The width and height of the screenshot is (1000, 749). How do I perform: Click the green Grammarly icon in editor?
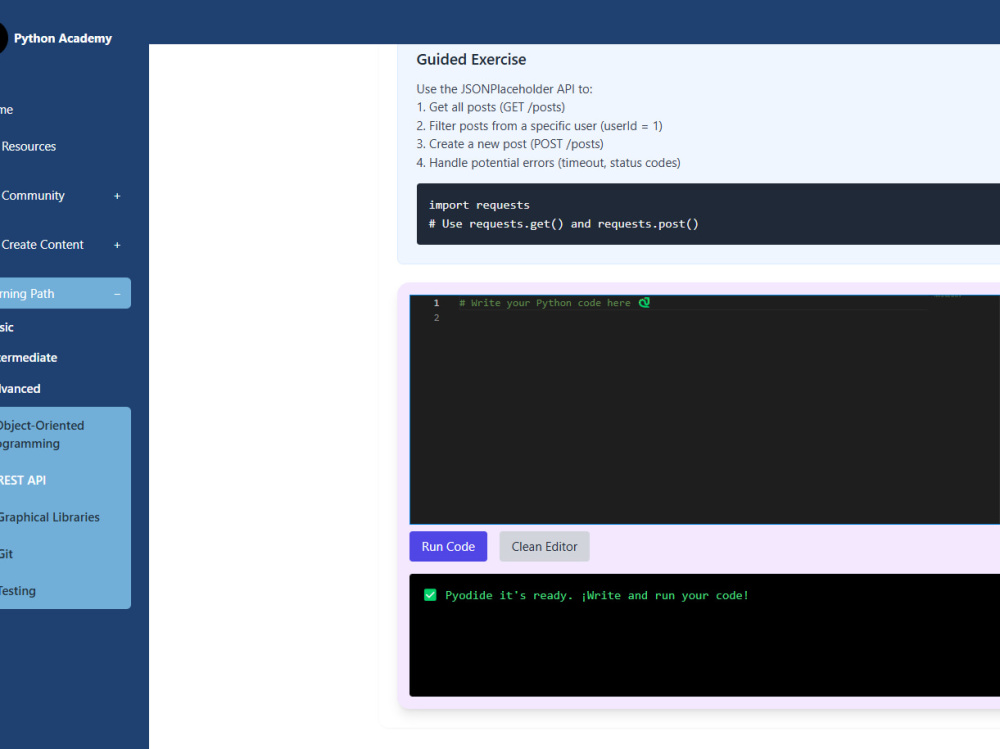pyautogui.click(x=644, y=302)
